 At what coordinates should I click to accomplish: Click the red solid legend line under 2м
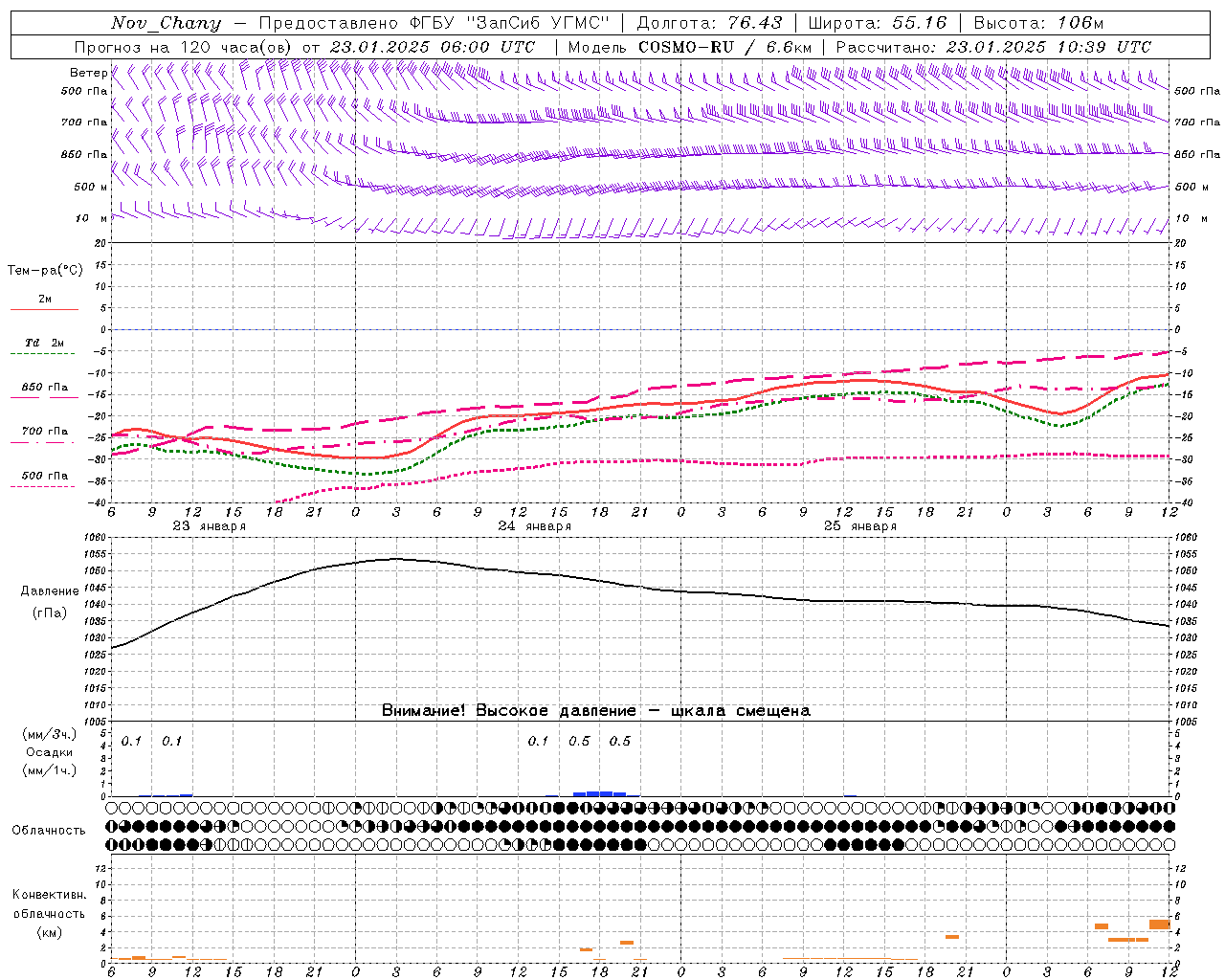click(x=44, y=310)
